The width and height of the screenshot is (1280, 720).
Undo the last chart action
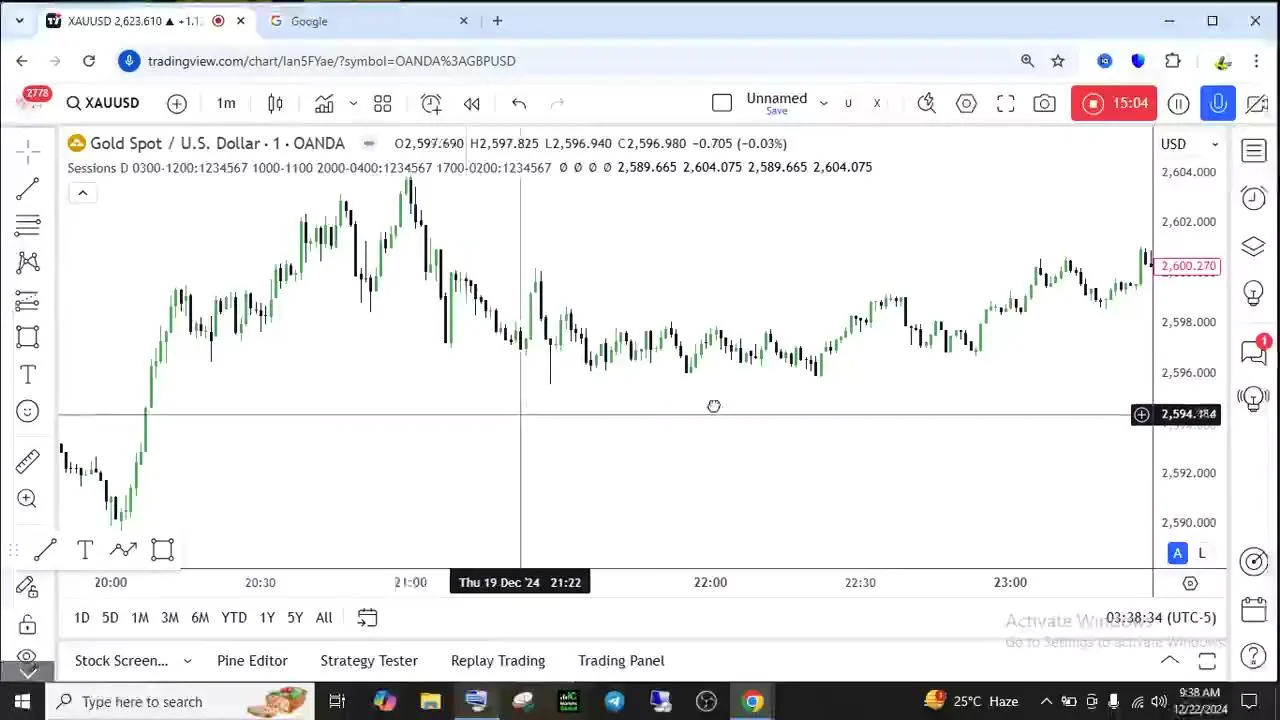point(519,103)
